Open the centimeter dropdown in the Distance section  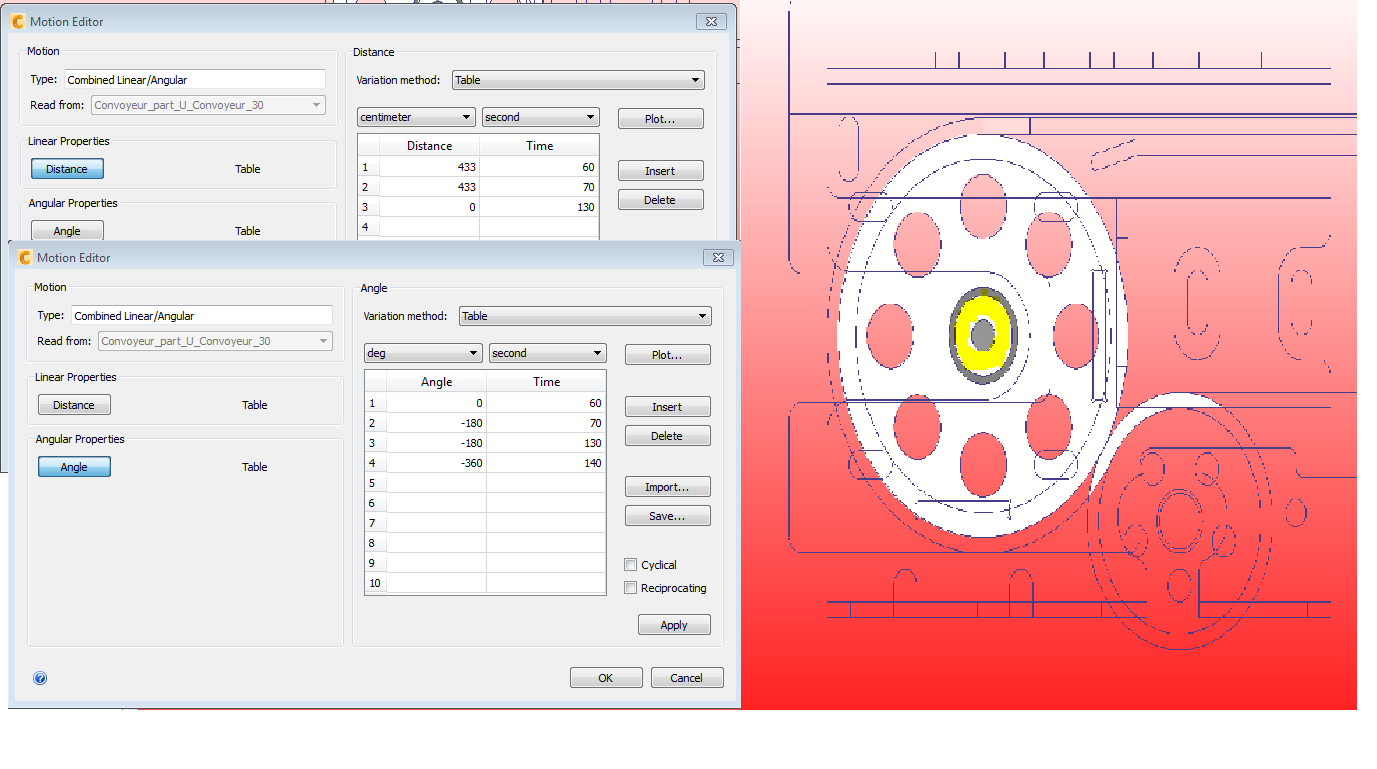click(x=415, y=116)
